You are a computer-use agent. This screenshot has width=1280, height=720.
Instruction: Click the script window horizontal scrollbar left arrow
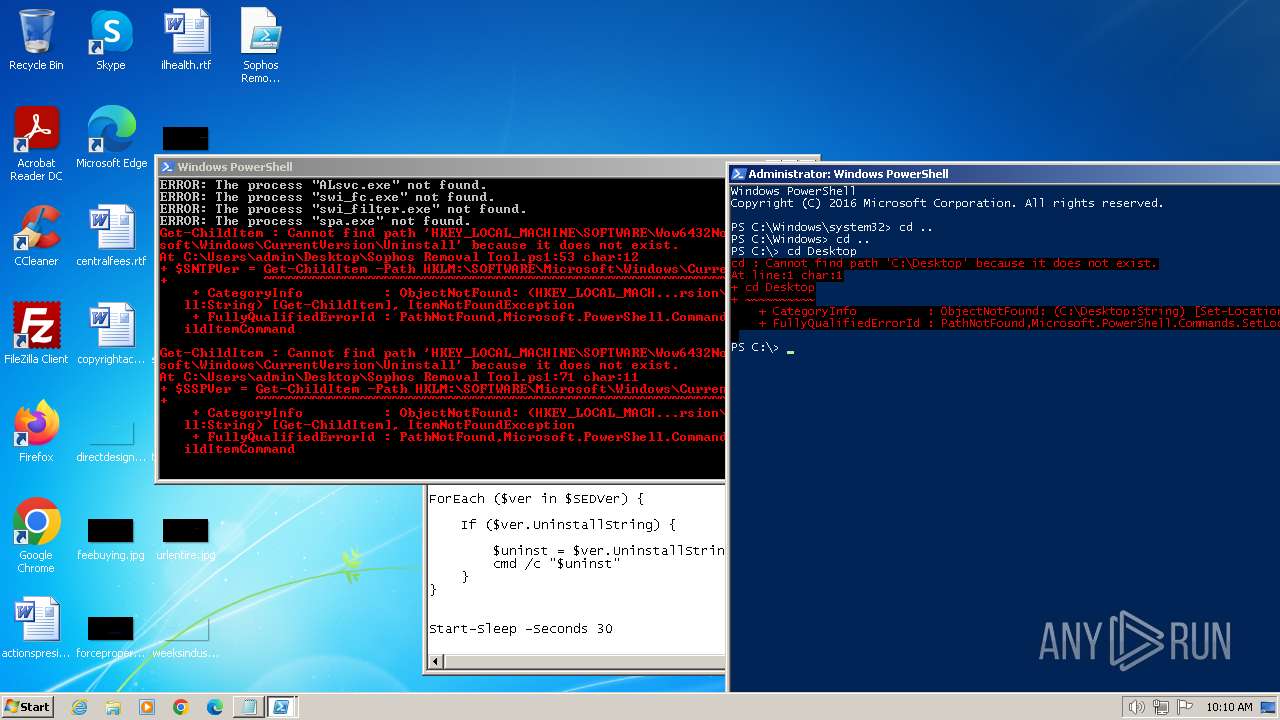[x=435, y=661]
